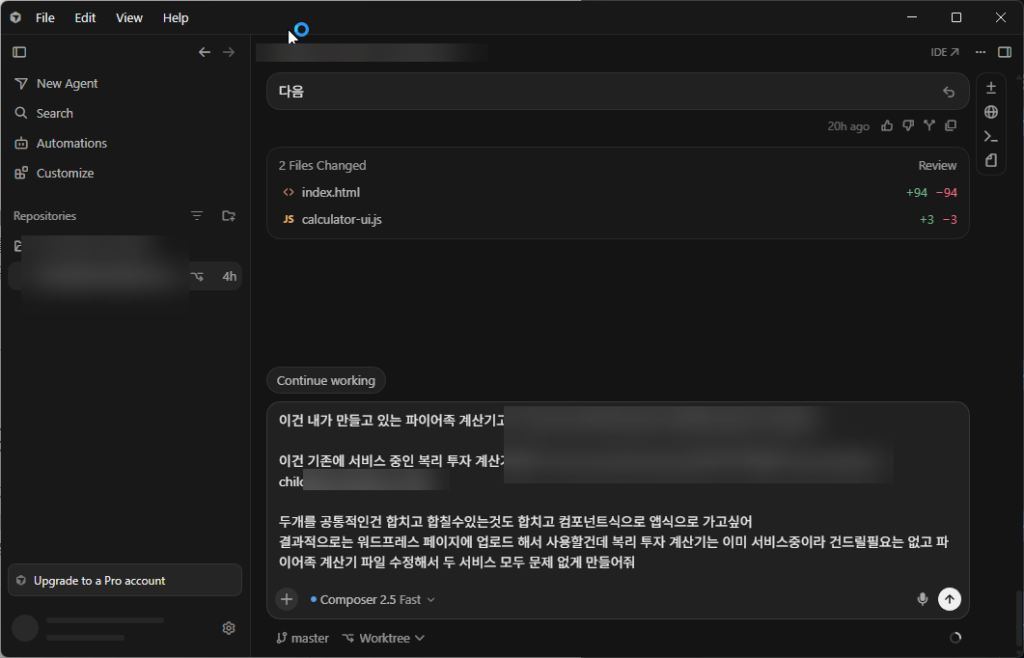1024x658 pixels.
Task: Go back with the left arrow
Action: 204,52
